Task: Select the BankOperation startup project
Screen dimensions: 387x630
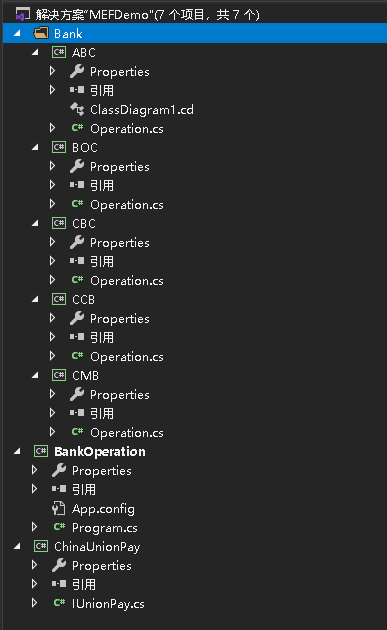Action: 100,452
